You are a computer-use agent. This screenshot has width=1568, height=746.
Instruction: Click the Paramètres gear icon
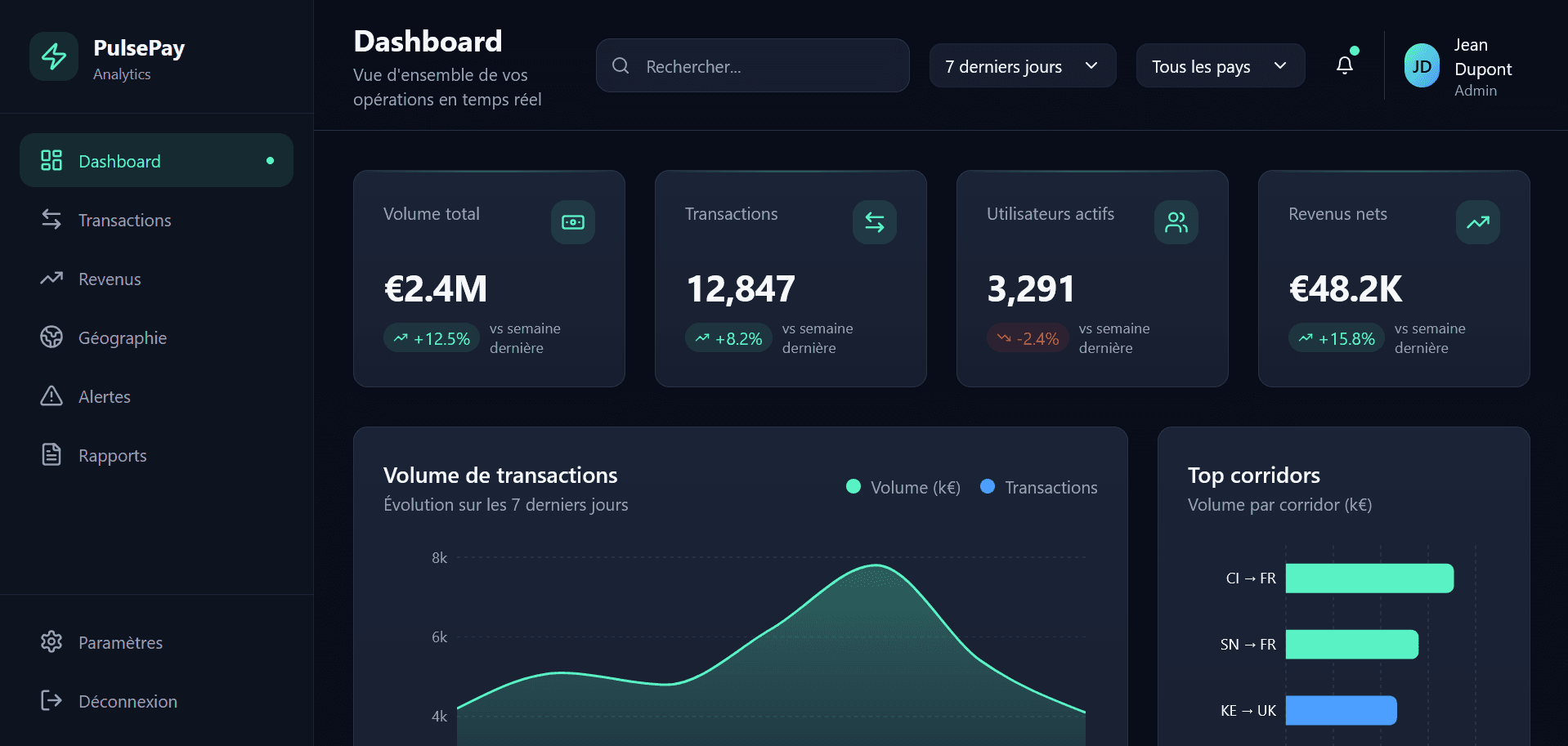pos(52,641)
